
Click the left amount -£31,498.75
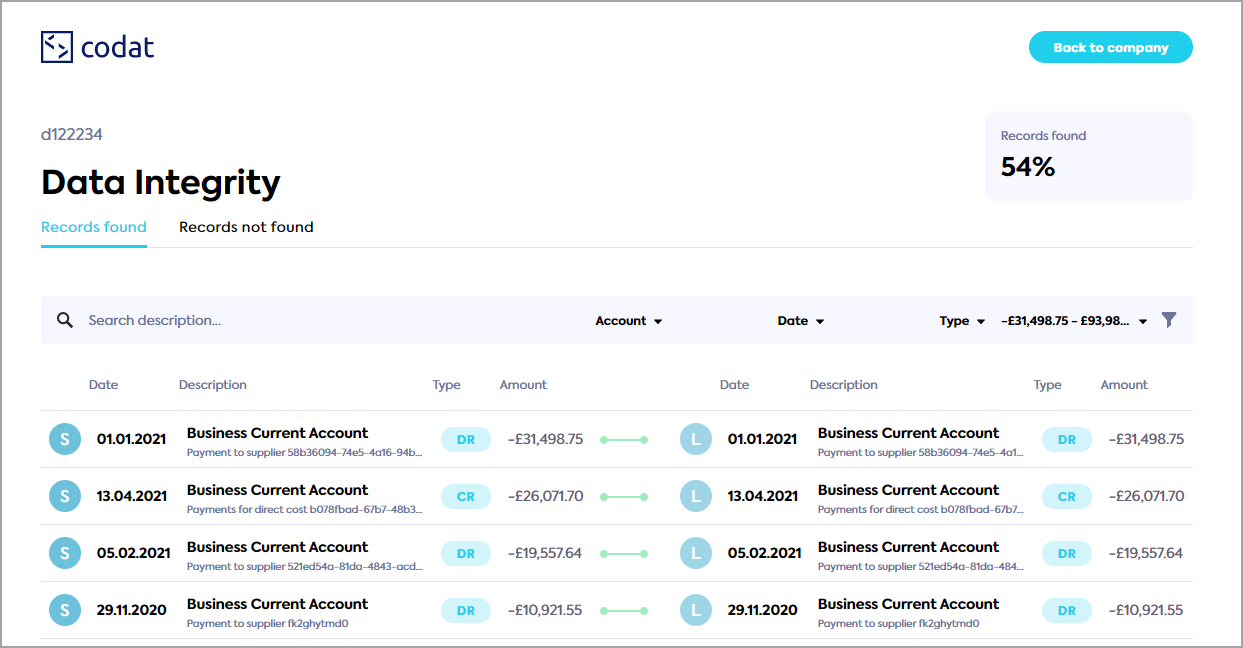[546, 440]
